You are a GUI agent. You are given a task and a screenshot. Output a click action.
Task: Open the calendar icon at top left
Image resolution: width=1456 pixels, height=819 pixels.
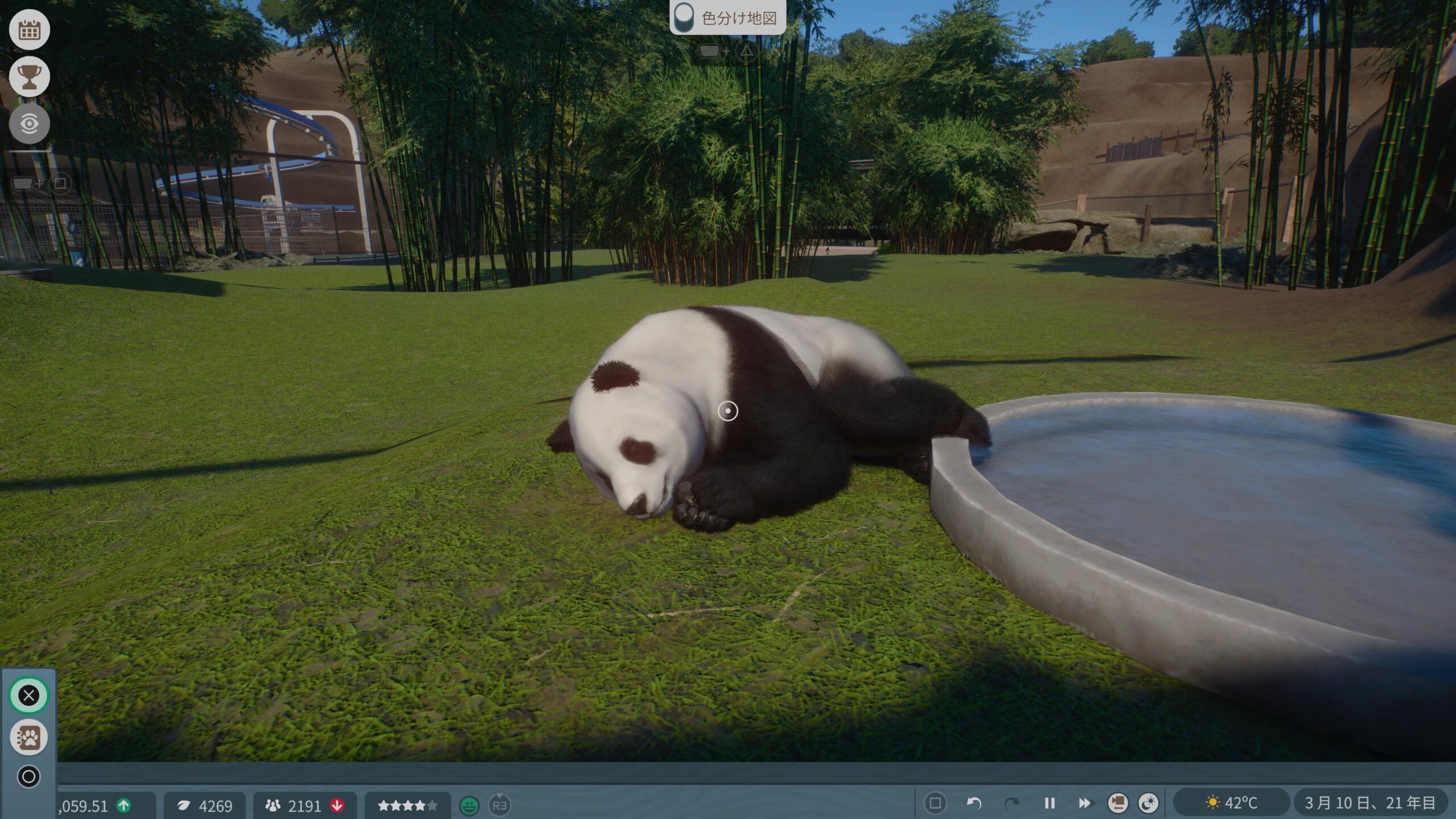coord(29,30)
